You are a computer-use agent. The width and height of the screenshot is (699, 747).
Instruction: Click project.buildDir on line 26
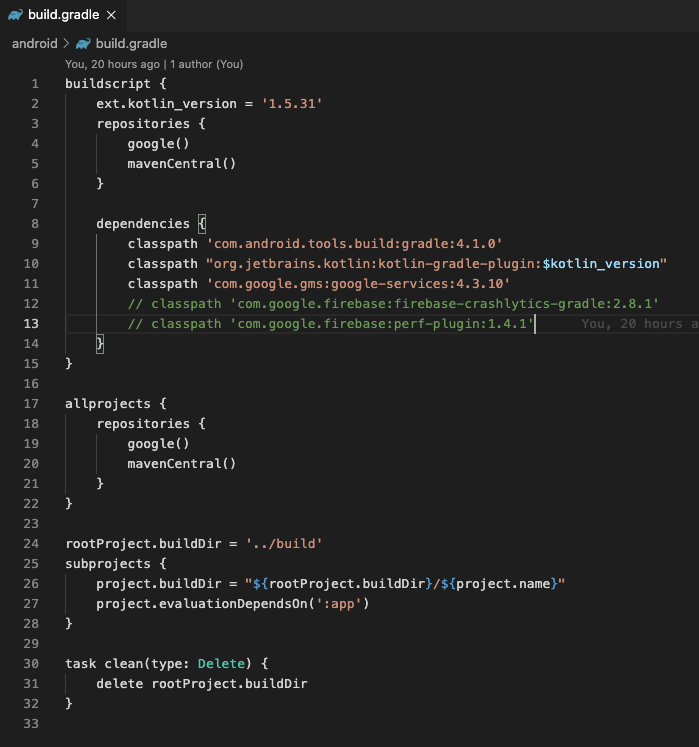tap(159, 584)
